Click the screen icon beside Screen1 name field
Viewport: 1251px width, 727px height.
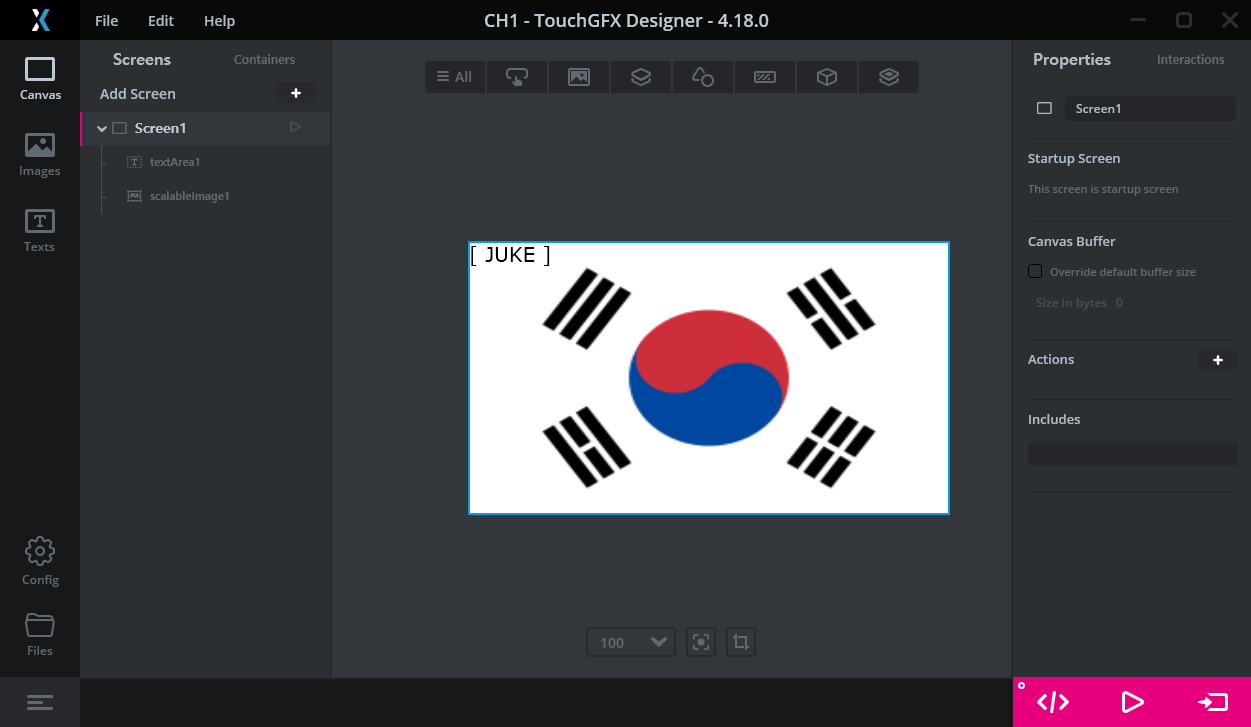pos(1044,109)
